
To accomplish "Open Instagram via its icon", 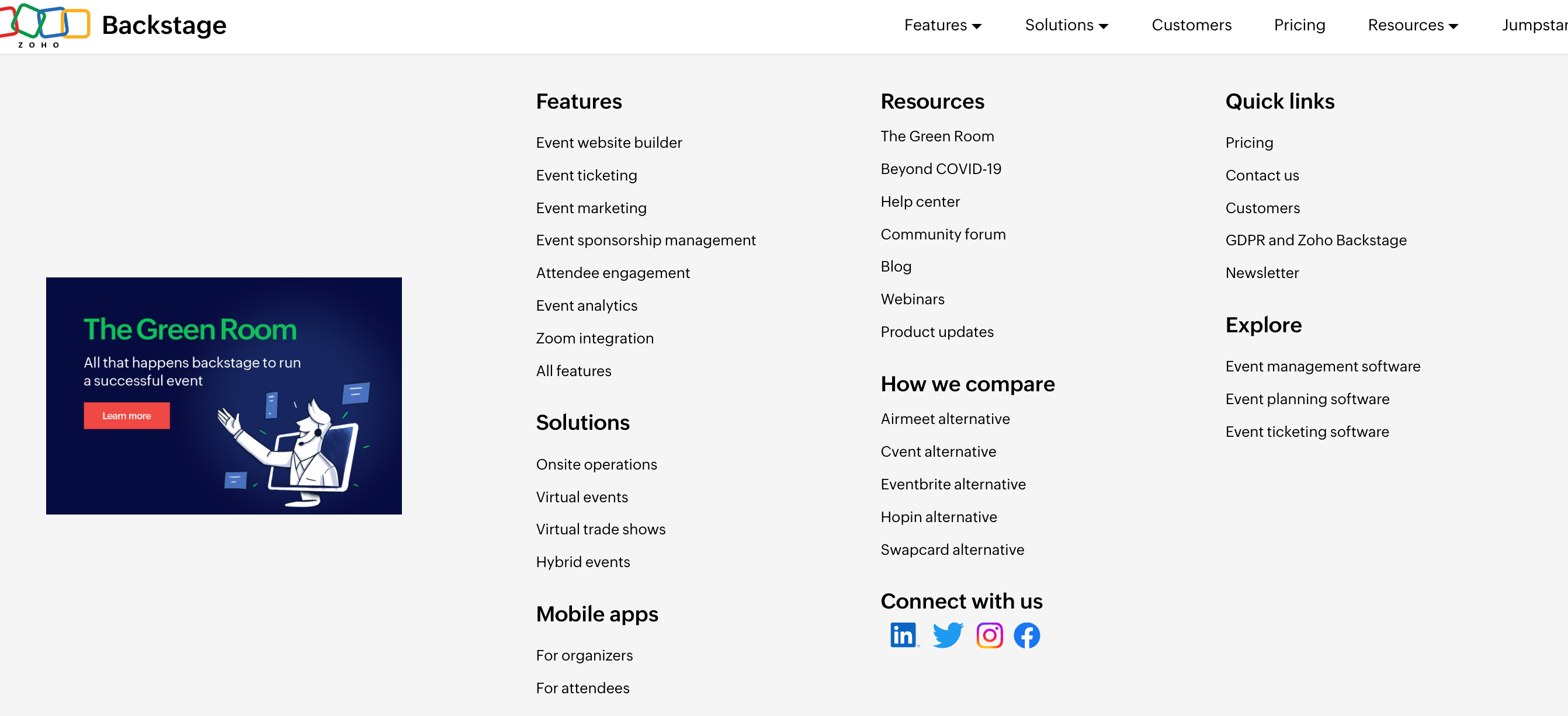I will click(x=989, y=635).
